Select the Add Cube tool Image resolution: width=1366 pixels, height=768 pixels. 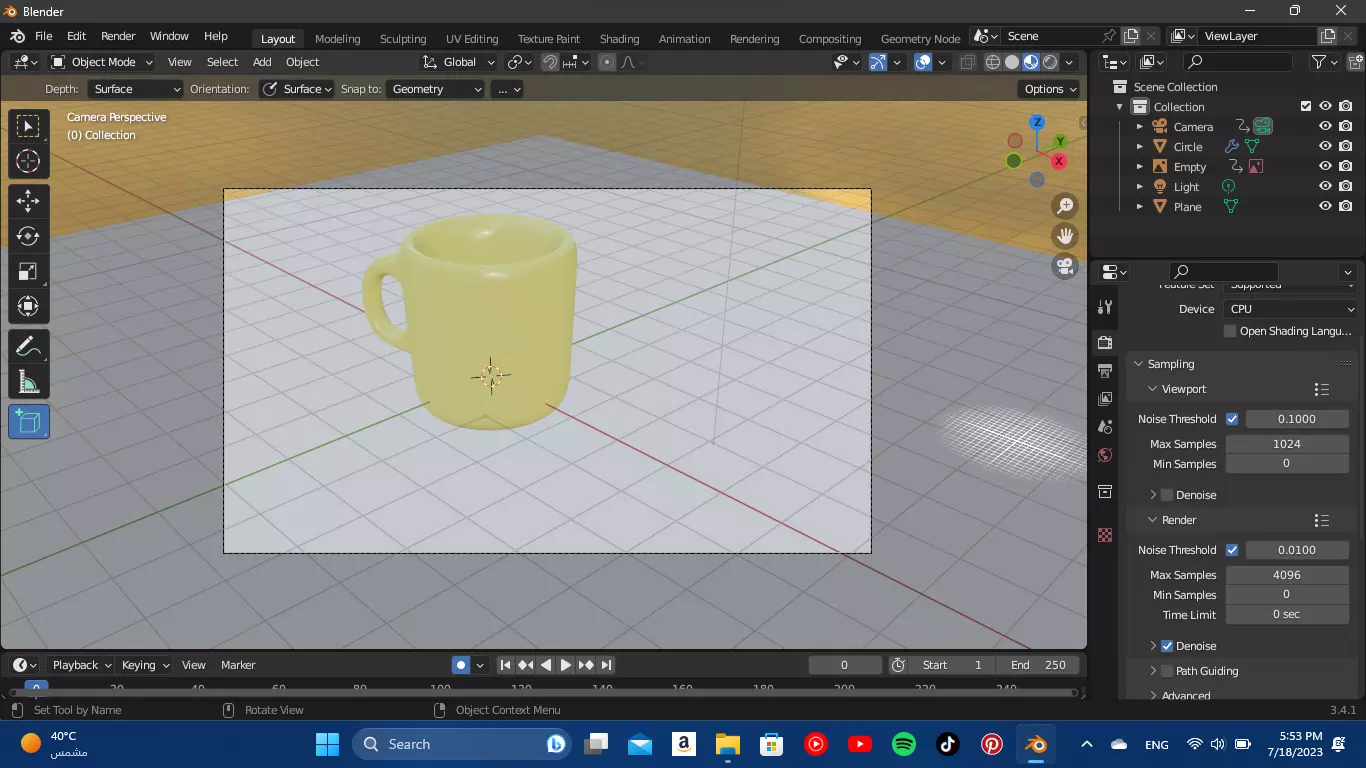[x=28, y=421]
